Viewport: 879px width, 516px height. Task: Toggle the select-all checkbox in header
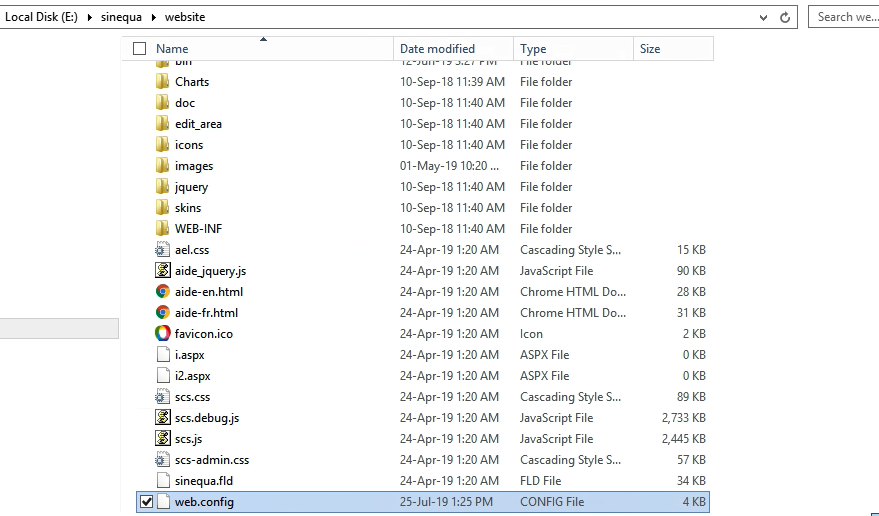139,49
